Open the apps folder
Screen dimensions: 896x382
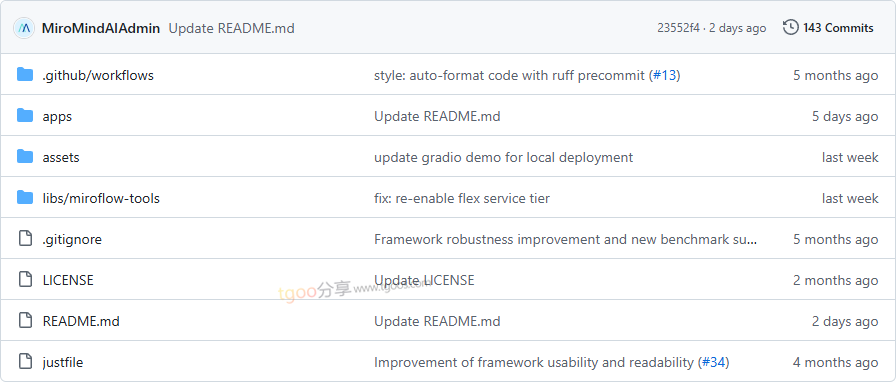pos(57,117)
